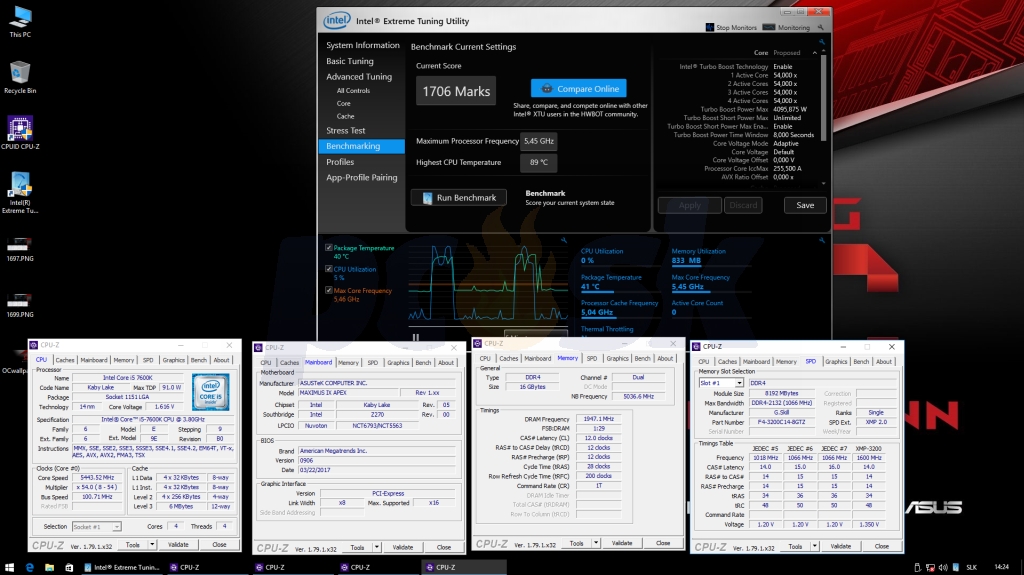Select the CPUID CPU-Z desktop shortcut

point(20,133)
